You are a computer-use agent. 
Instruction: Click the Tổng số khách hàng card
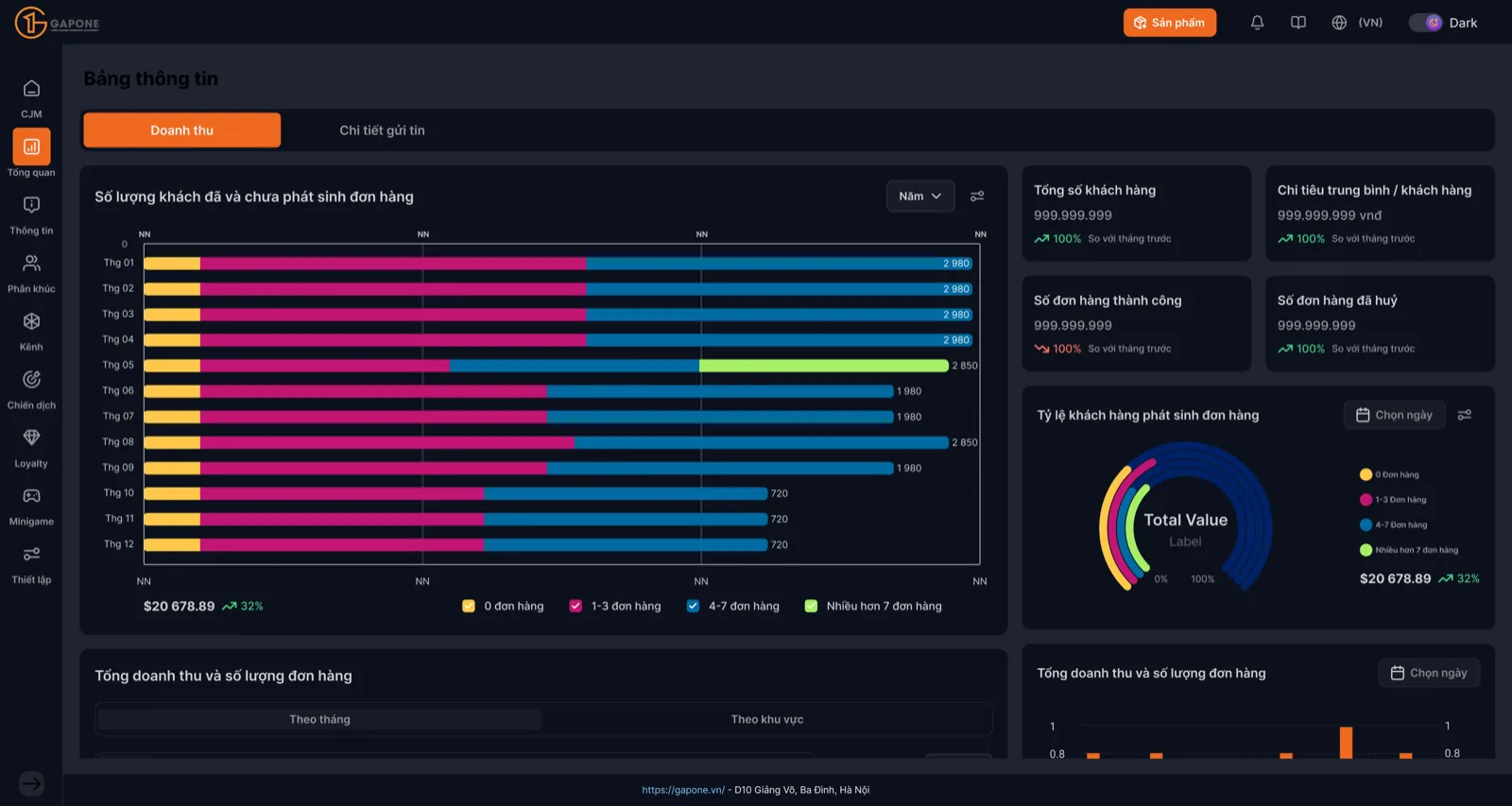[1137, 214]
